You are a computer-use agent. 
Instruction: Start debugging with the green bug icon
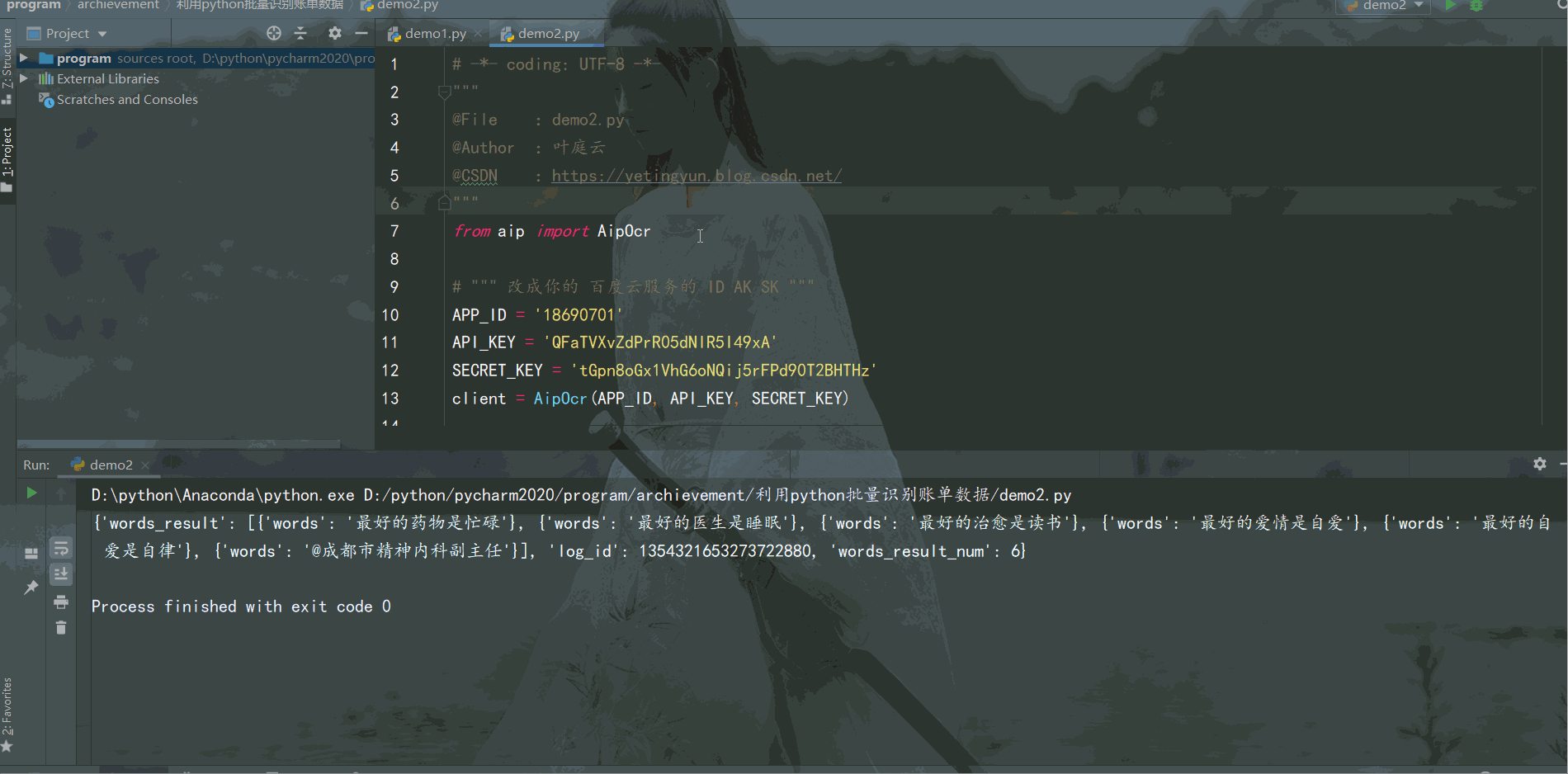coord(1476,6)
